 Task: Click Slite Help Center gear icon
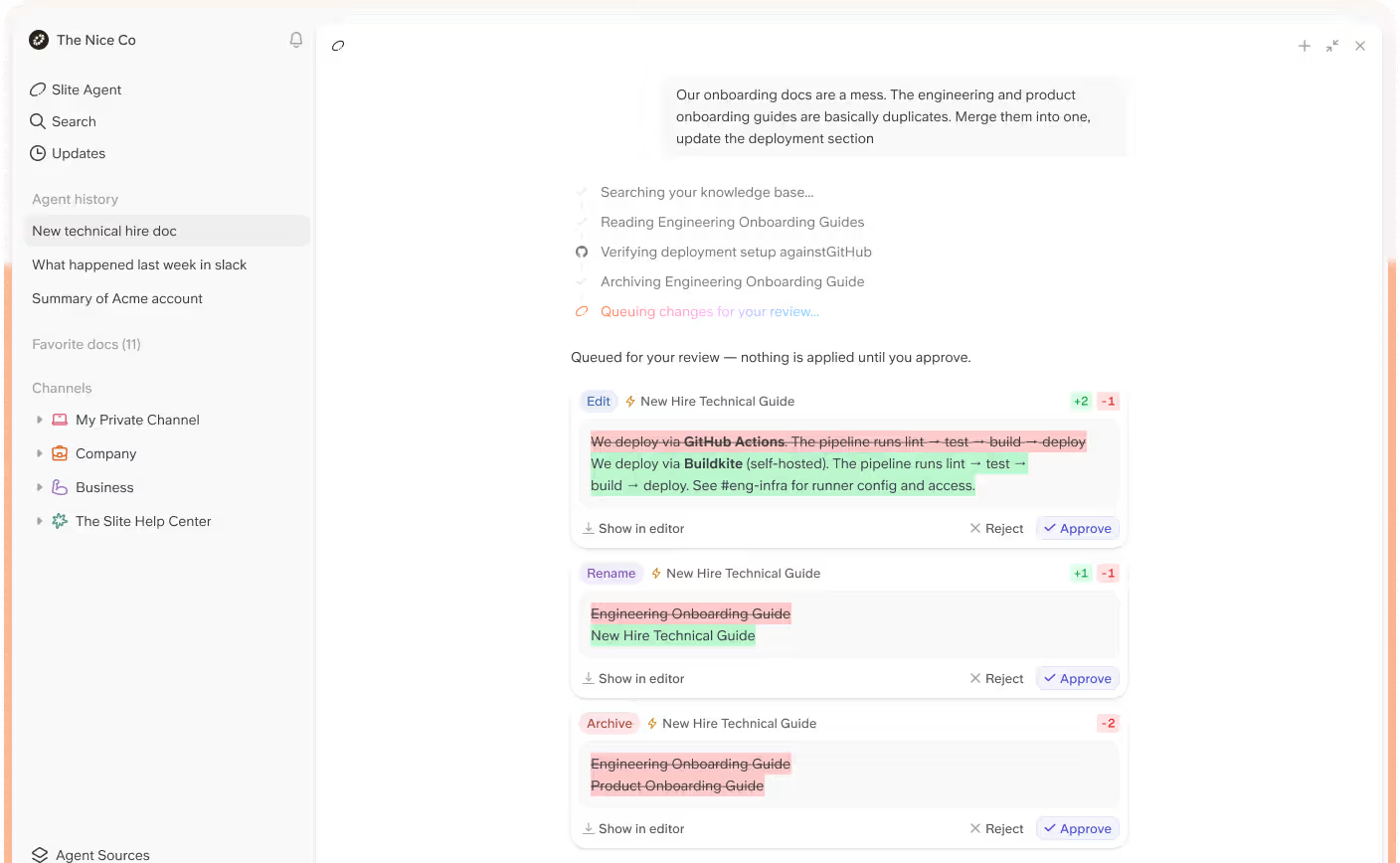pos(60,521)
